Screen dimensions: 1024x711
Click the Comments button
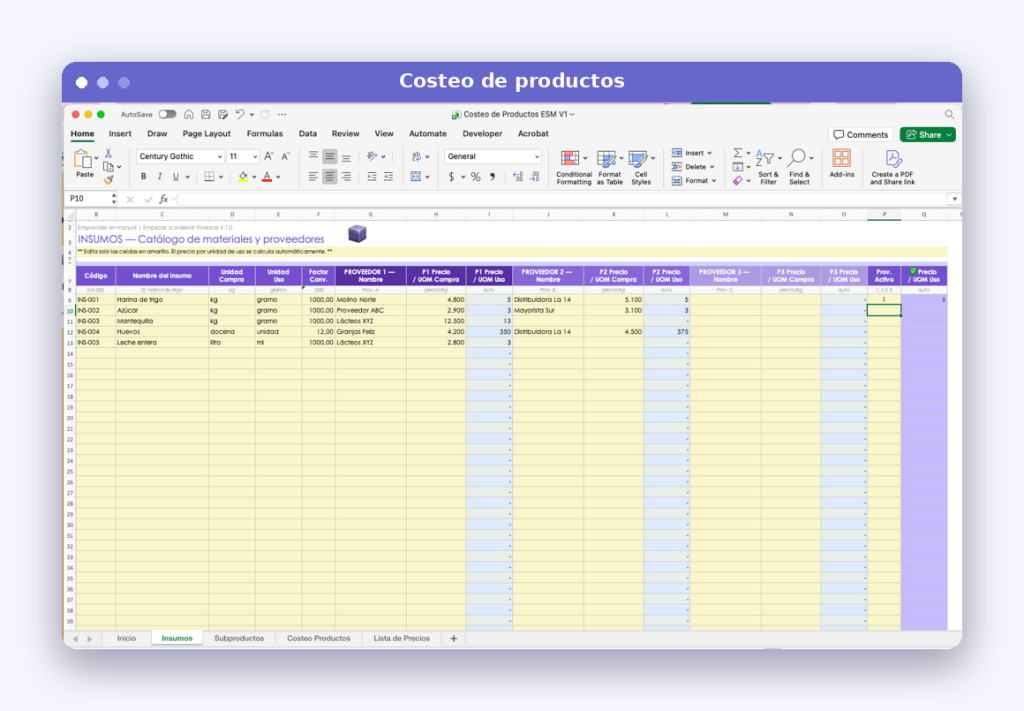(x=861, y=135)
